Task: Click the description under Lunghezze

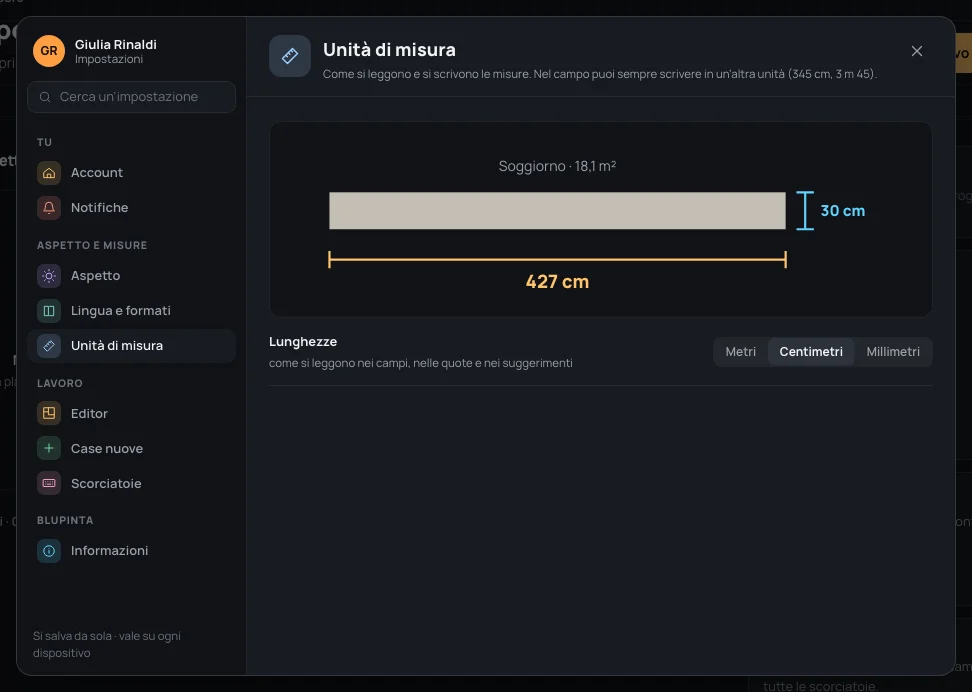Action: (x=421, y=363)
